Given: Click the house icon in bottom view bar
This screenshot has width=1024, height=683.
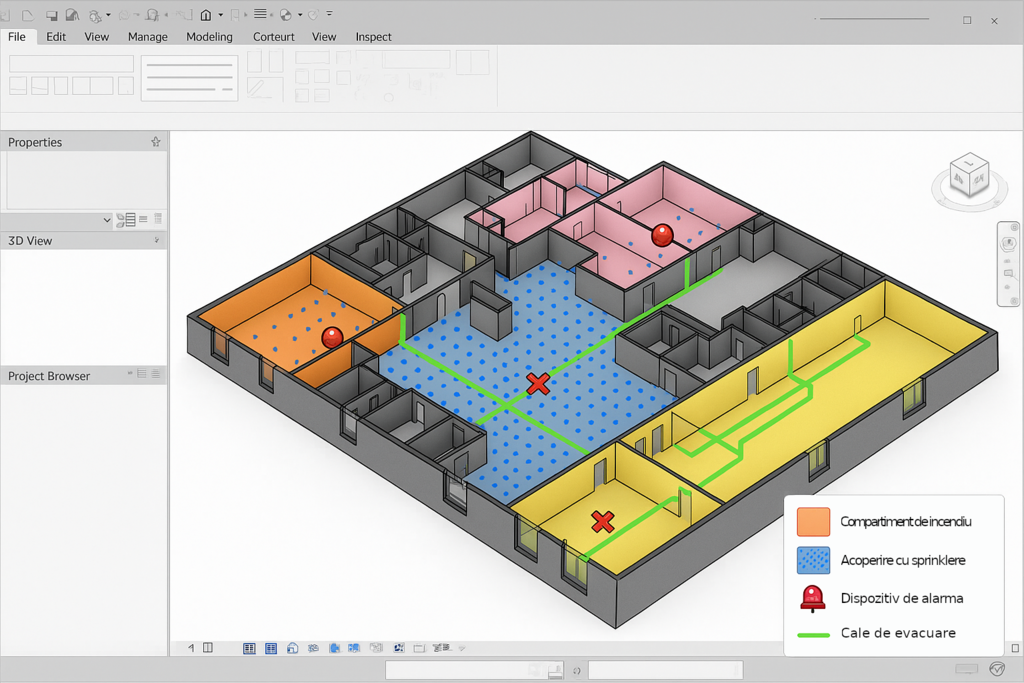Looking at the screenshot, I should click(x=292, y=648).
